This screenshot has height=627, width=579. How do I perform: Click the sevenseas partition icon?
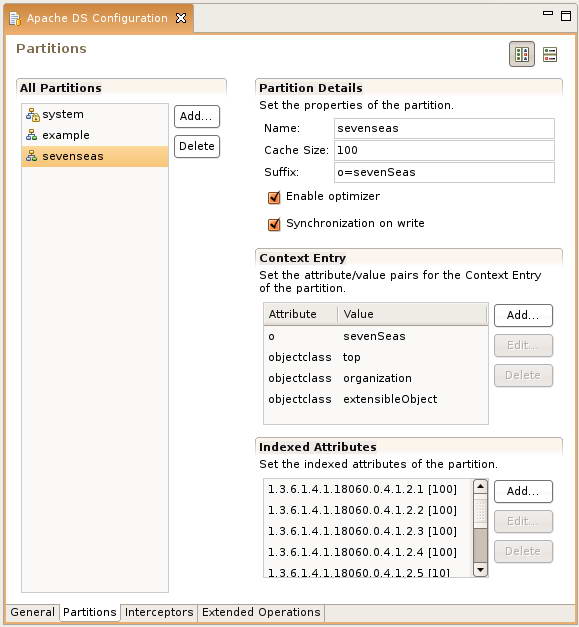point(32,156)
